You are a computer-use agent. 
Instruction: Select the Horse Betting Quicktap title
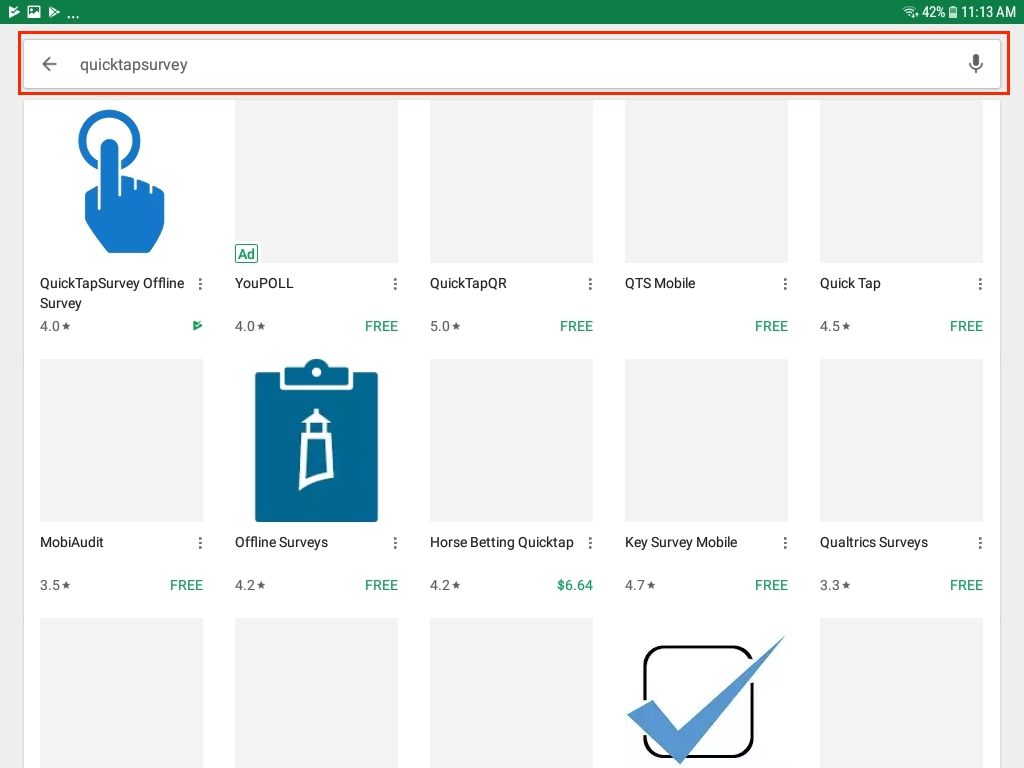(x=502, y=543)
